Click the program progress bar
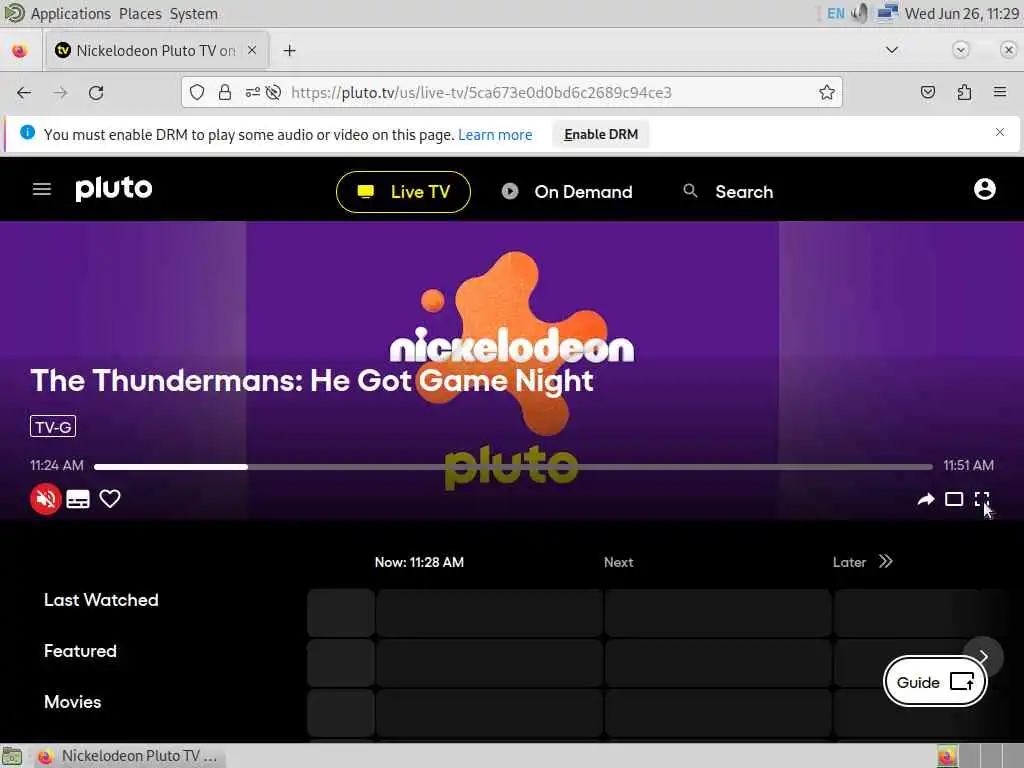1024x768 pixels. (513, 466)
